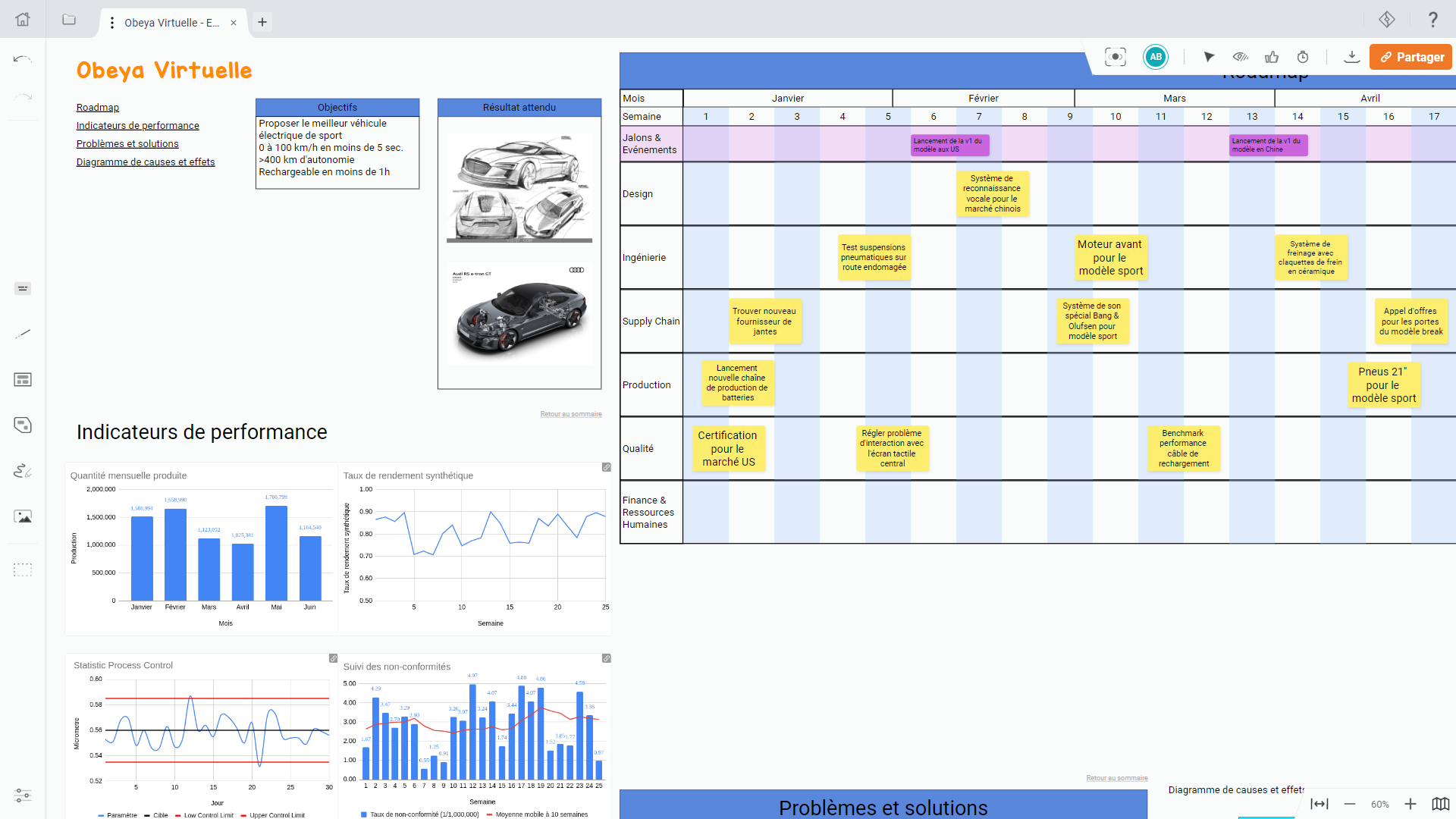Open board settings at sidebar bottom

pos(23,795)
